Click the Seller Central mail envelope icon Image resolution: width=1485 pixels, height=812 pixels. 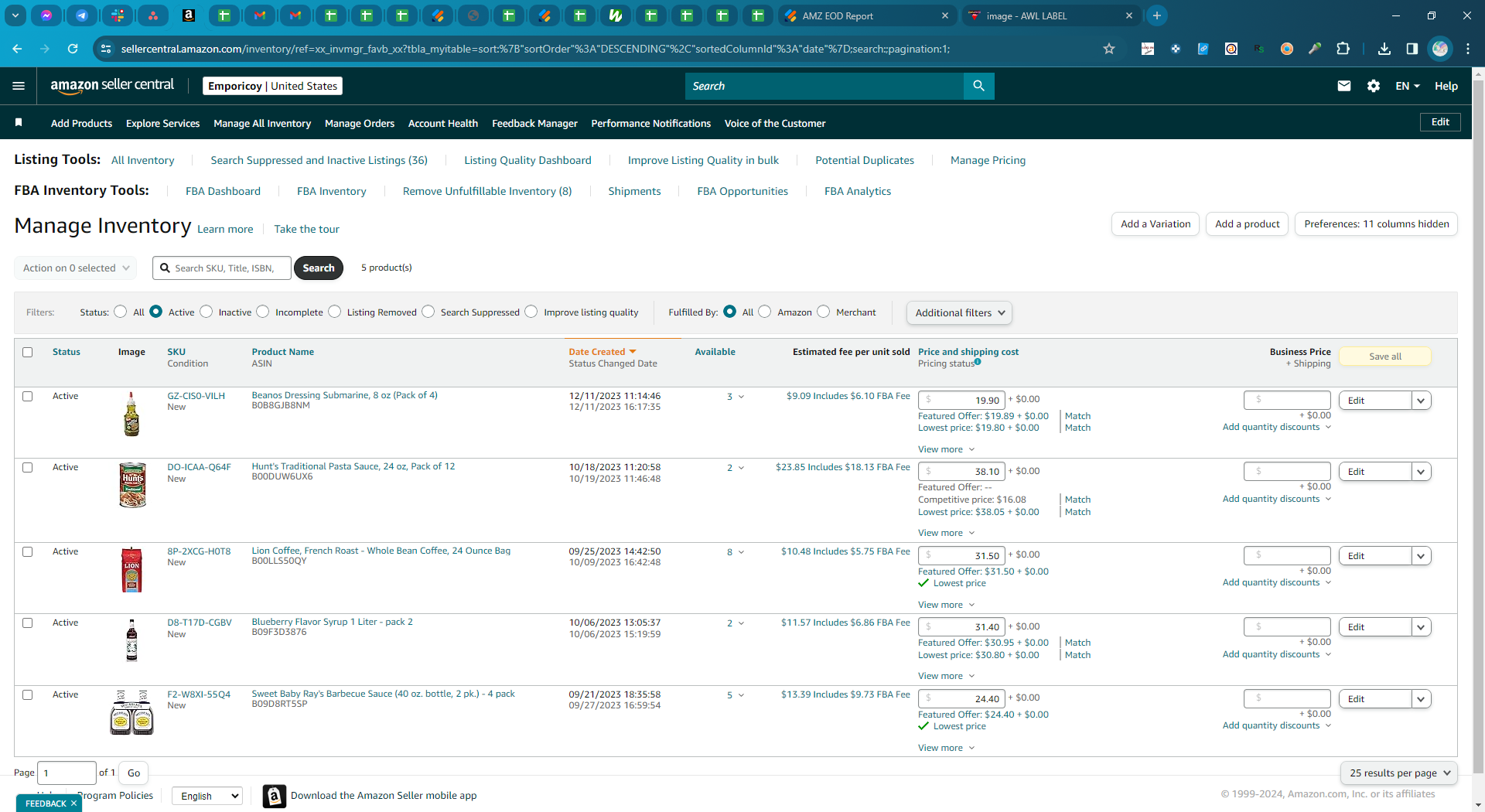coord(1344,86)
